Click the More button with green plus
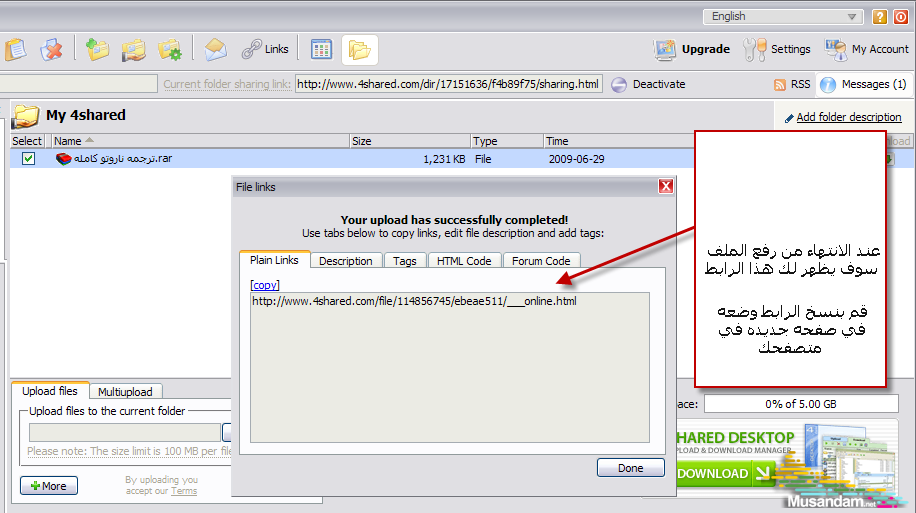Screen dimensions: 916x513 (48, 486)
